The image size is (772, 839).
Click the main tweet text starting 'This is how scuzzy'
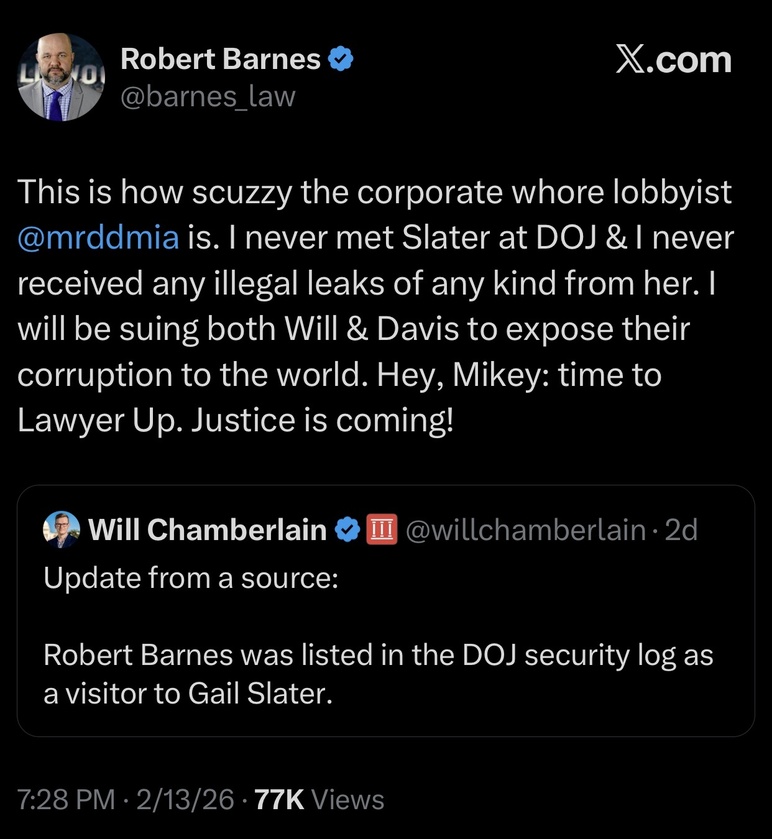point(375,194)
